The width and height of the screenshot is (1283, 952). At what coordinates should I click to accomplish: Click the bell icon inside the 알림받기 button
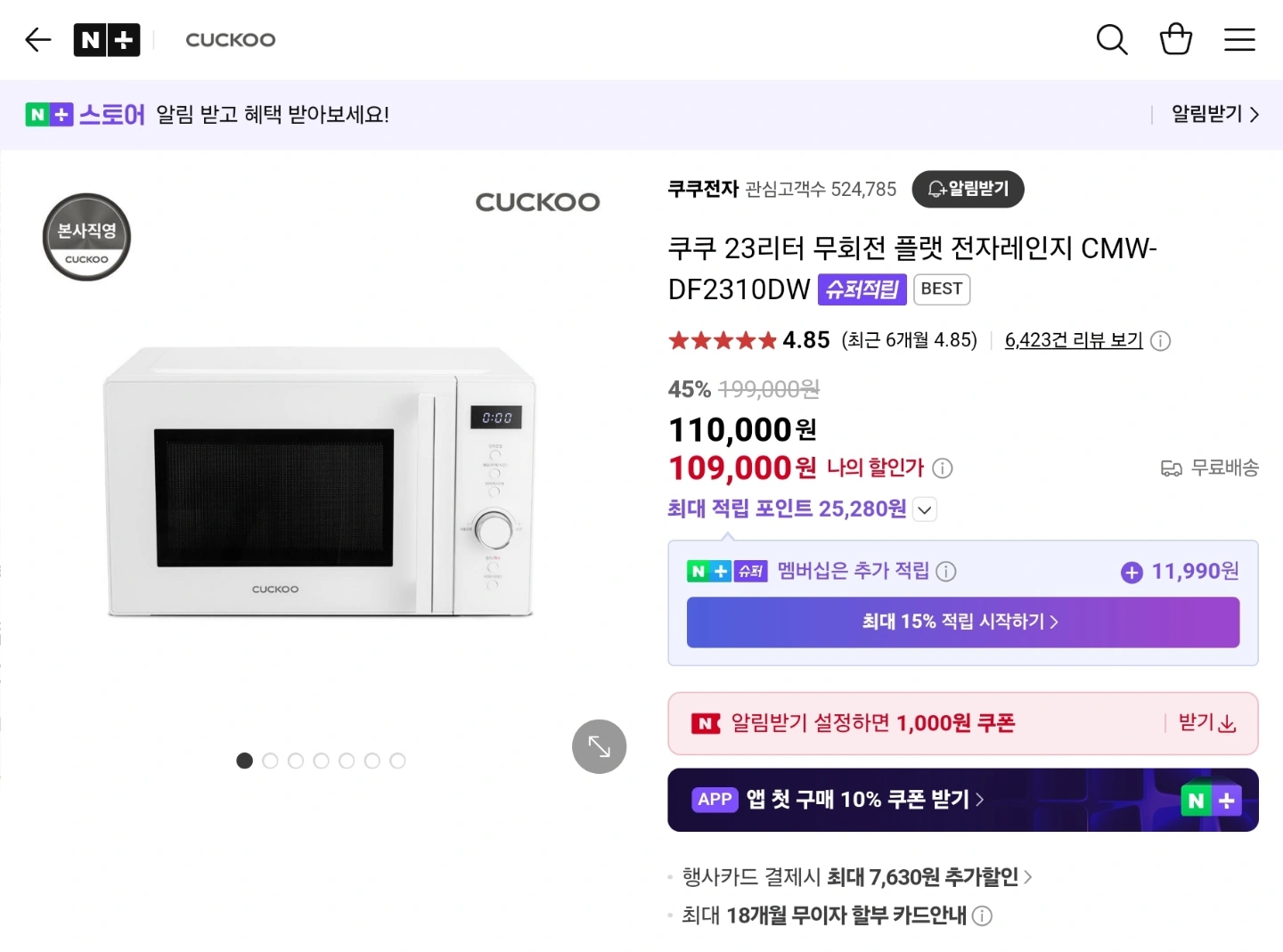tap(935, 189)
